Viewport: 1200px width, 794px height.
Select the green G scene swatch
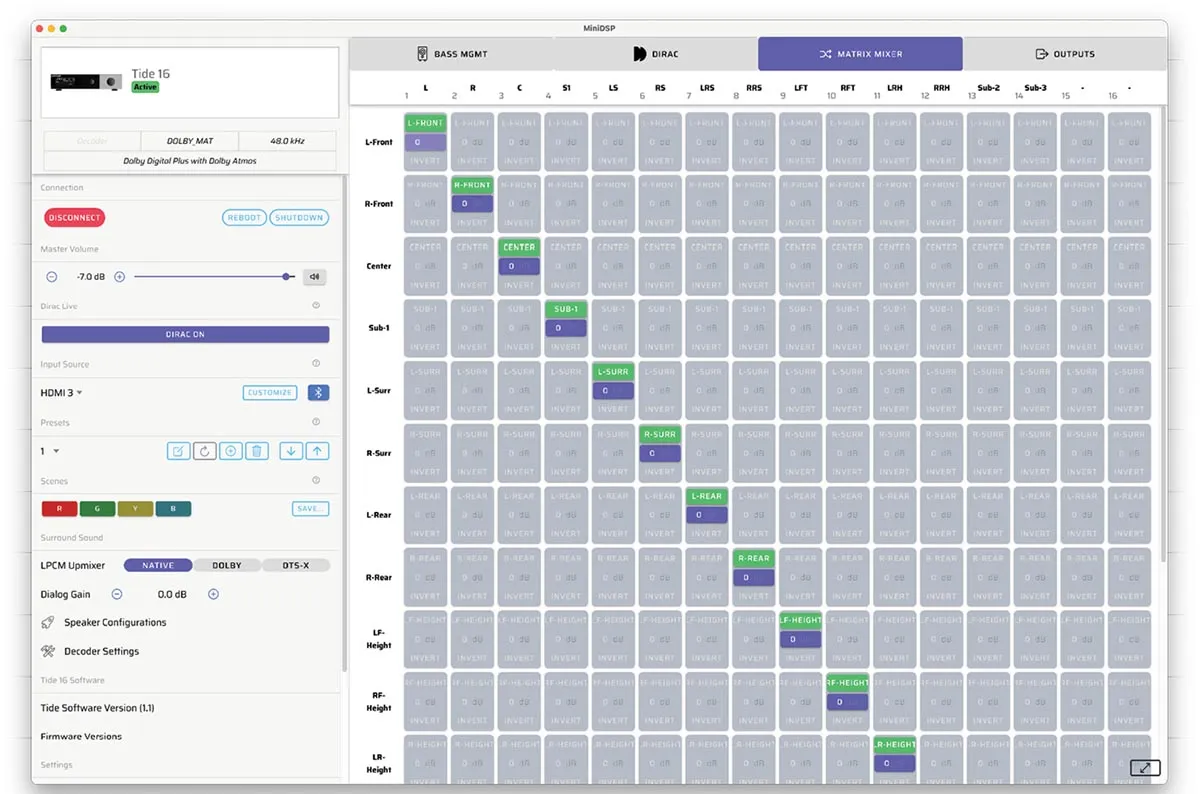[98, 509]
